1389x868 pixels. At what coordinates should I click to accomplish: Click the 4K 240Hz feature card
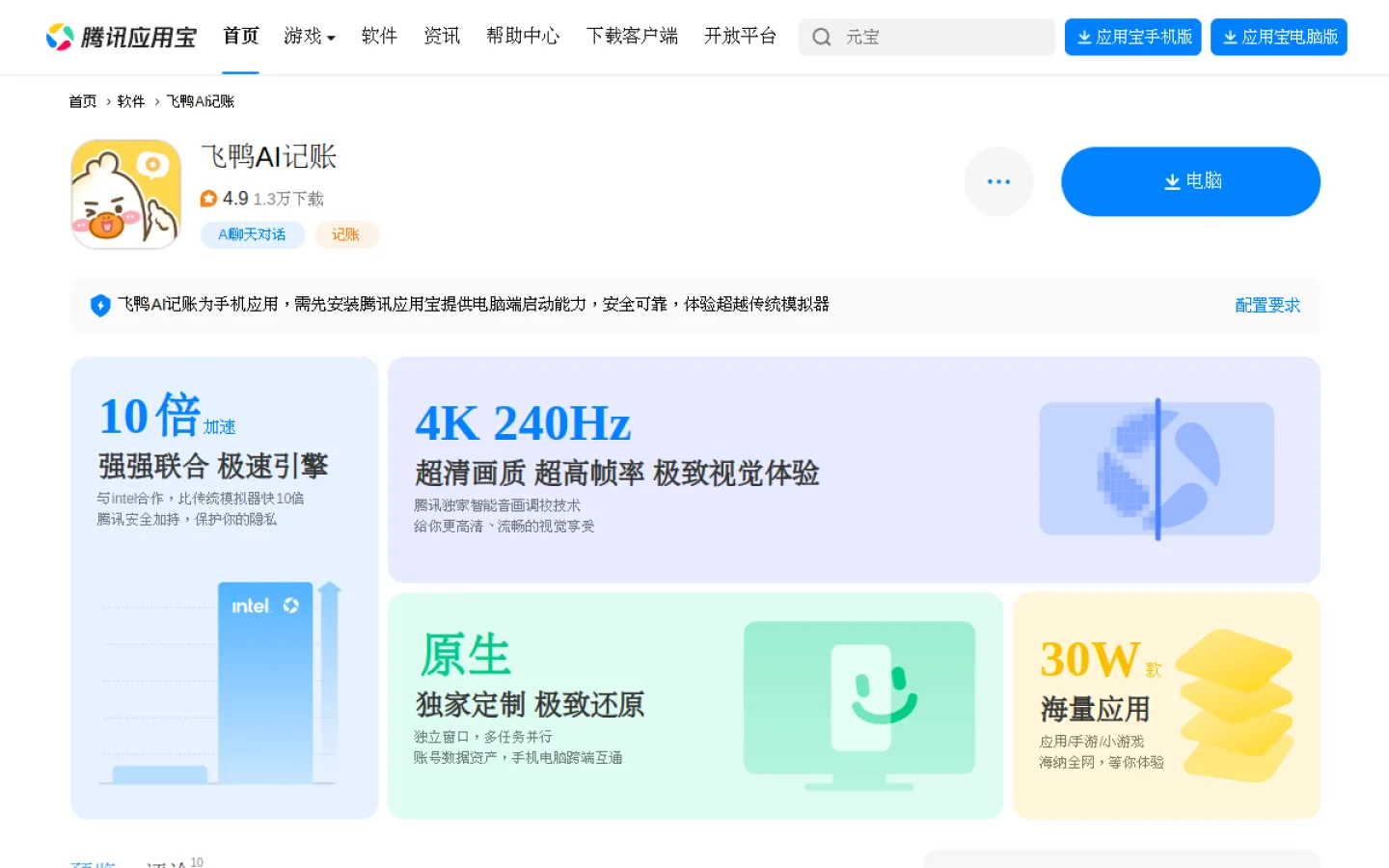[x=854, y=470]
